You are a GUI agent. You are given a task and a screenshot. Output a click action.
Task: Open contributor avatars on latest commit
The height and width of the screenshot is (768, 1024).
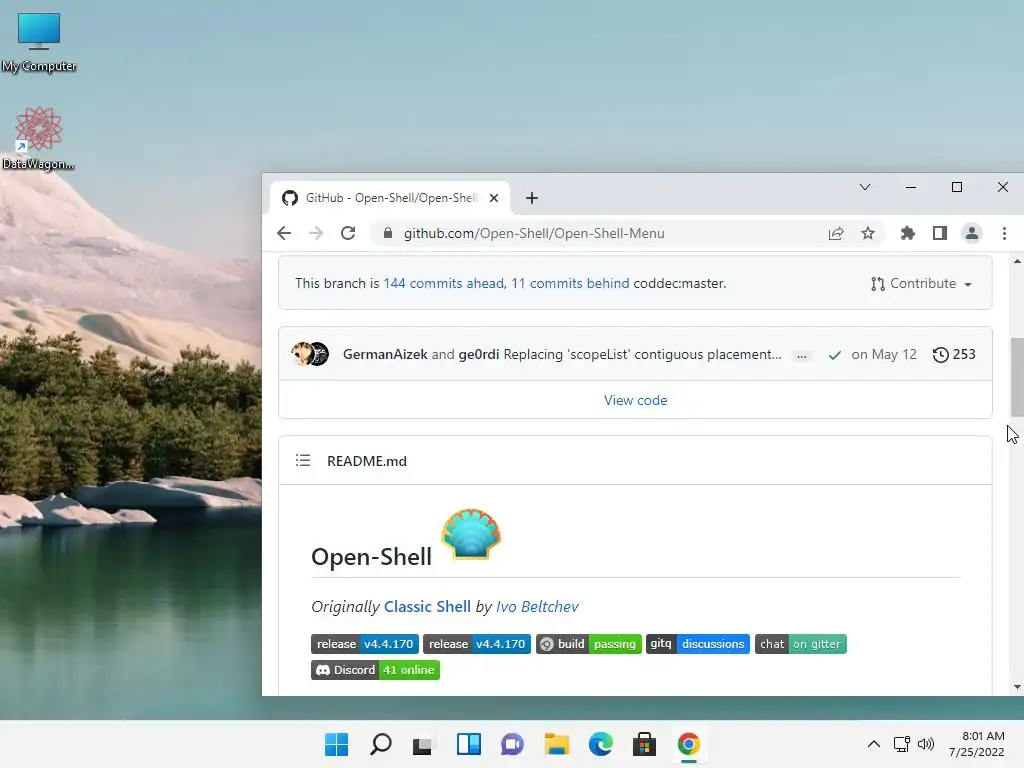[x=310, y=354]
